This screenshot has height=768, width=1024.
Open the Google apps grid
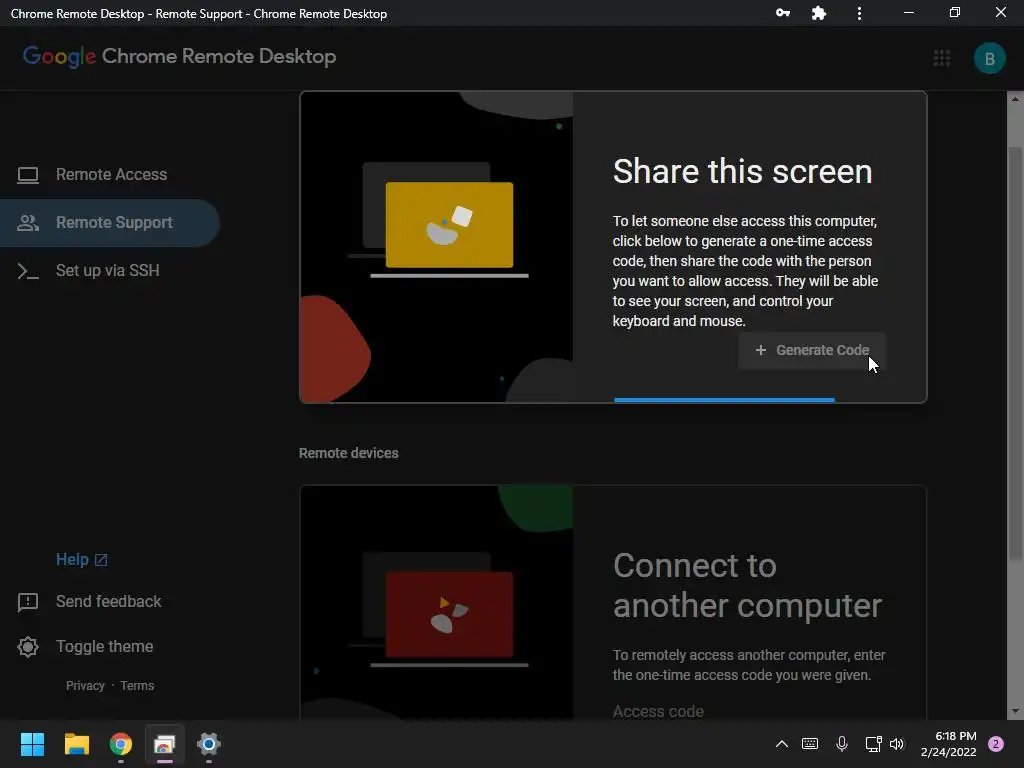[x=942, y=58]
